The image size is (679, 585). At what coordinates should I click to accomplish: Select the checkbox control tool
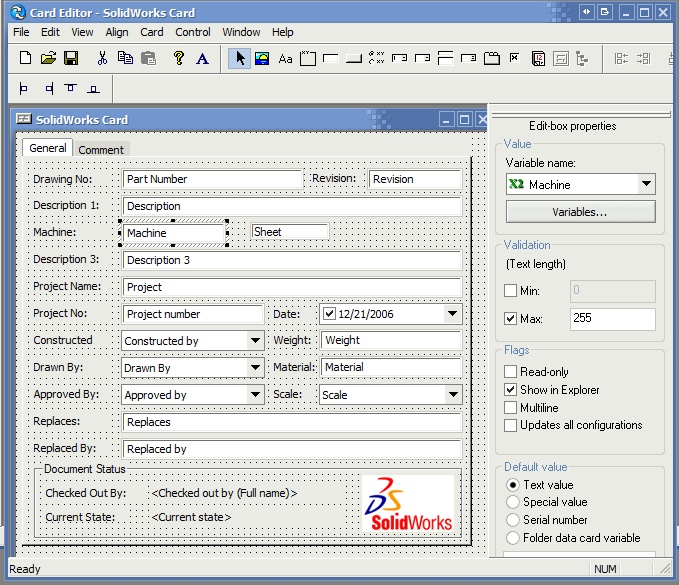pos(514,58)
